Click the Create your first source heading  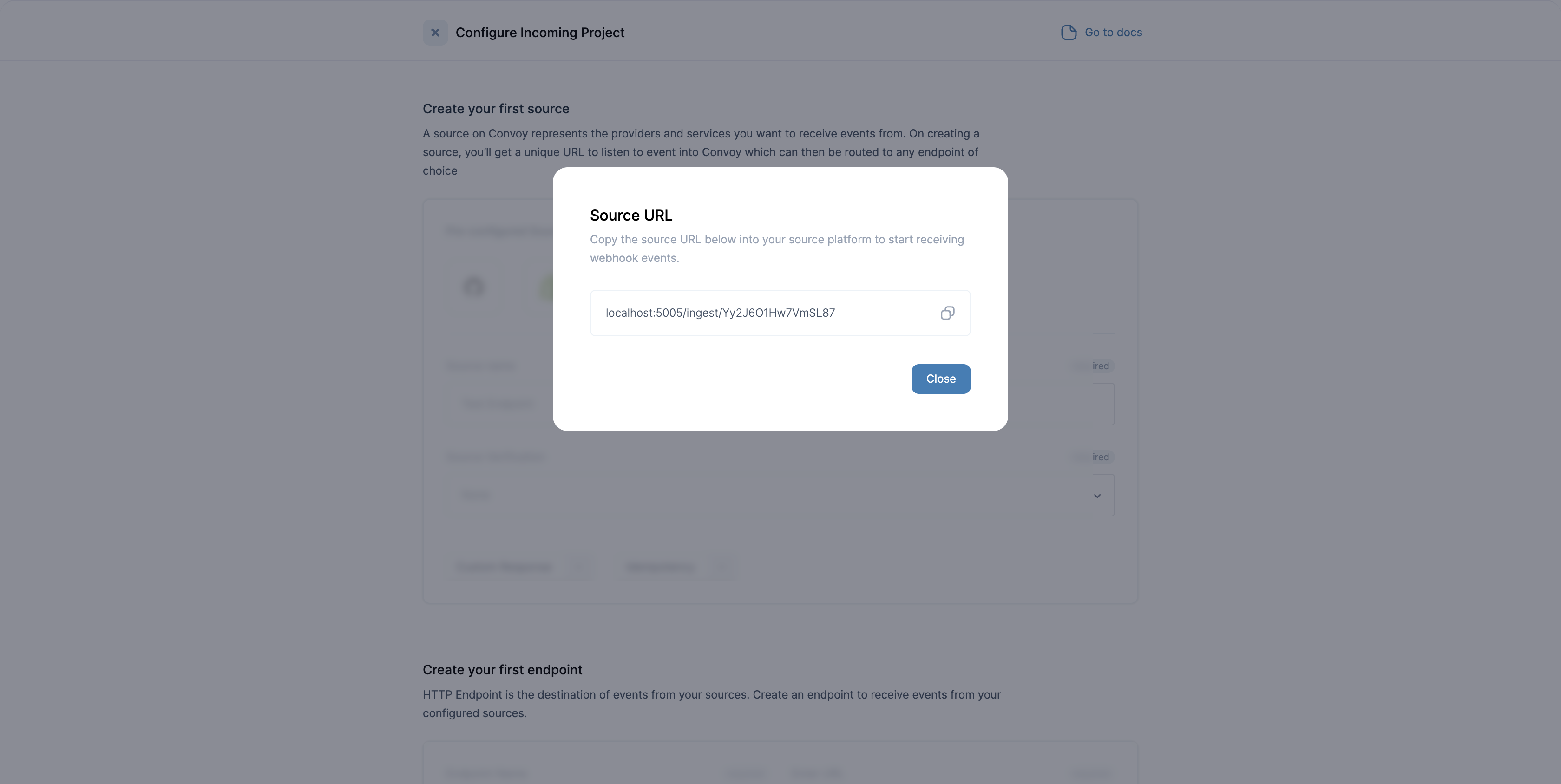click(x=496, y=109)
